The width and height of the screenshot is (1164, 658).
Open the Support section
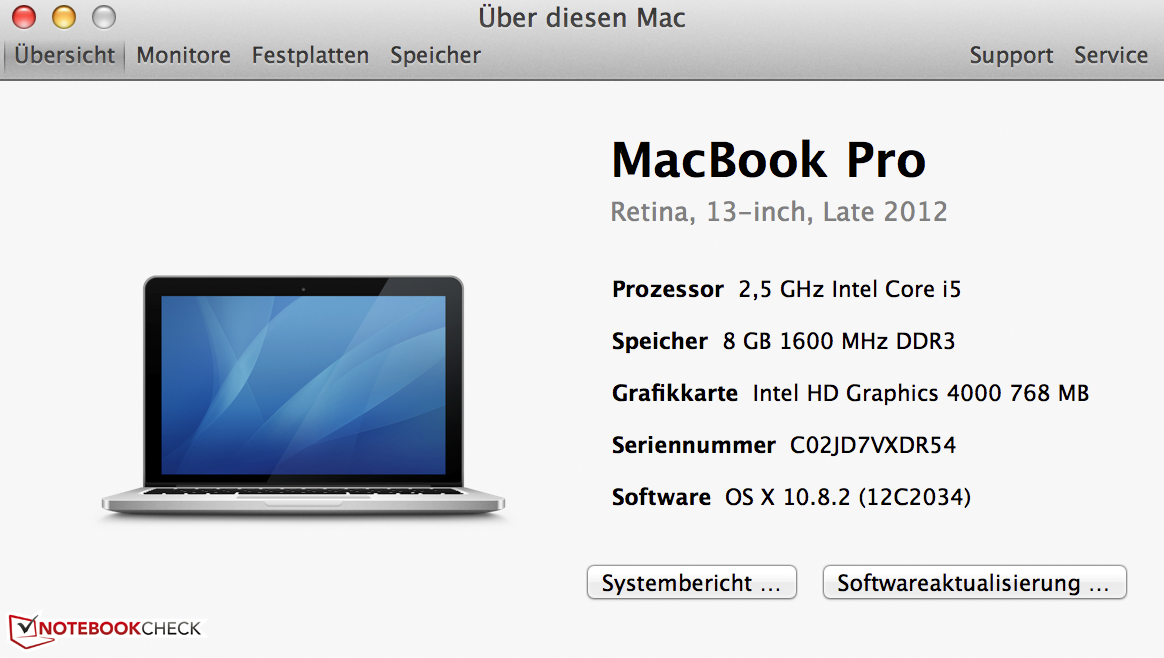pos(1011,55)
